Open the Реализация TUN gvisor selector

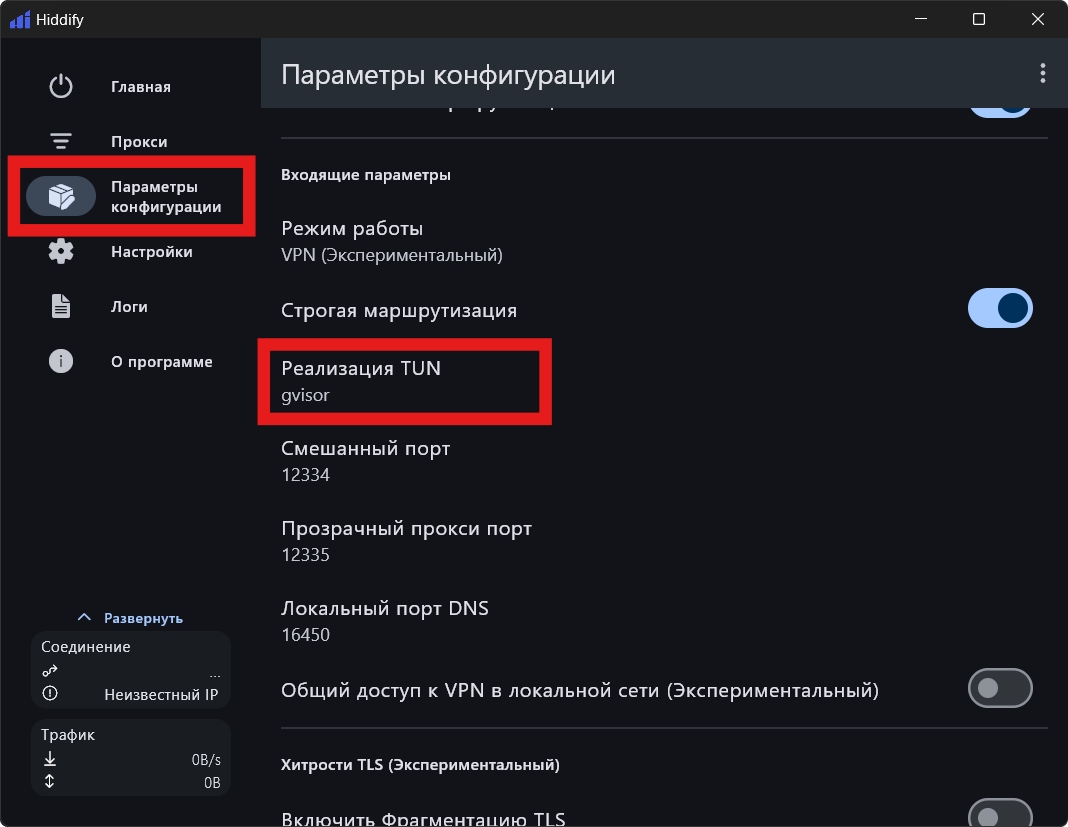[x=361, y=381]
